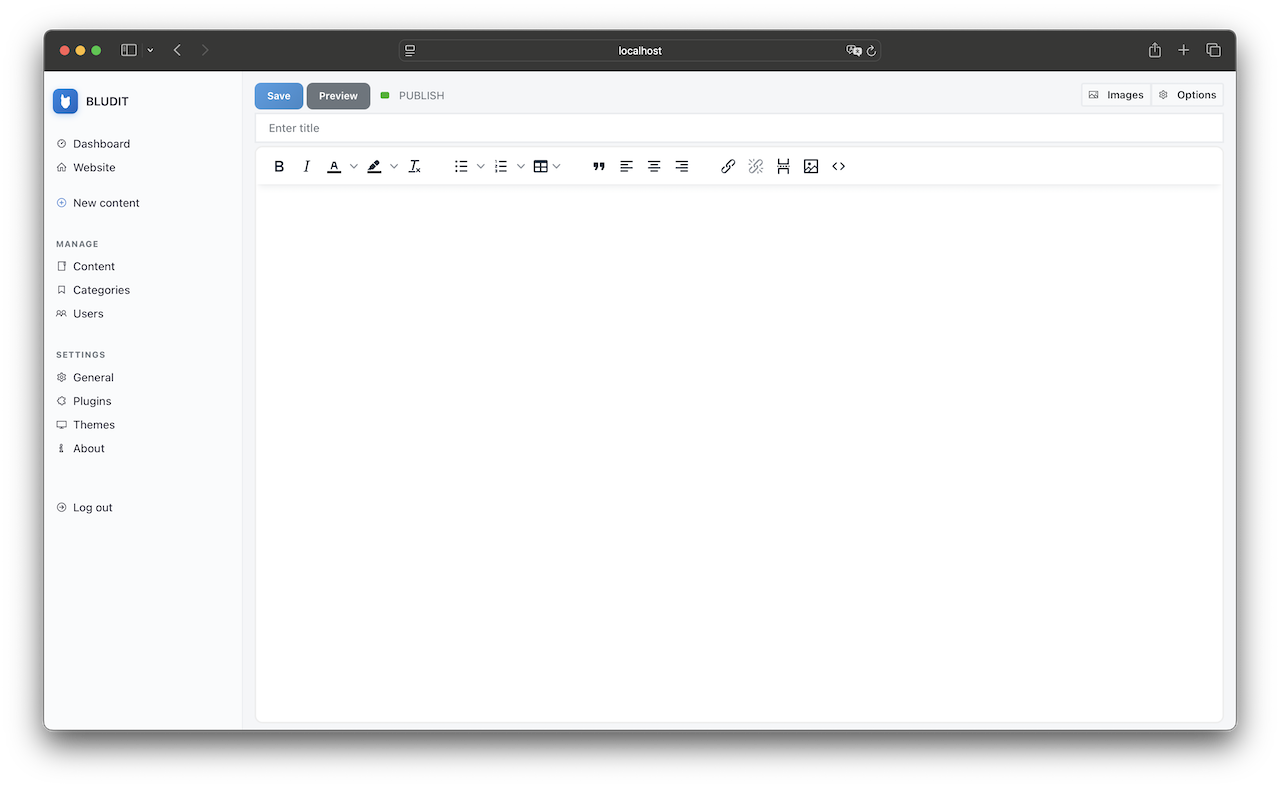Image resolution: width=1280 pixels, height=788 pixels.
Task: Open the bullet list style dropdown
Action: pos(480,166)
